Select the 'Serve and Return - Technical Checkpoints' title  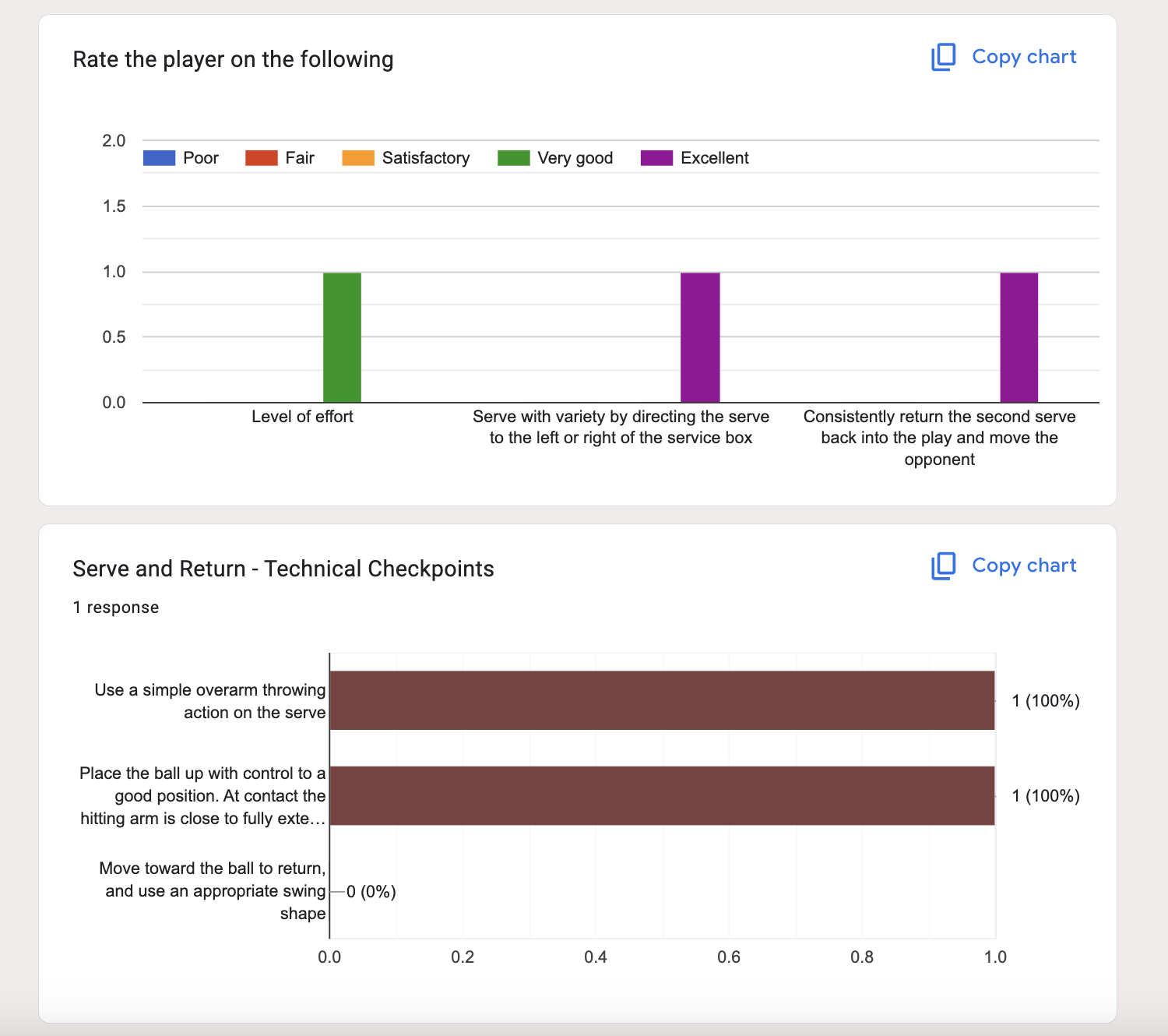point(283,569)
